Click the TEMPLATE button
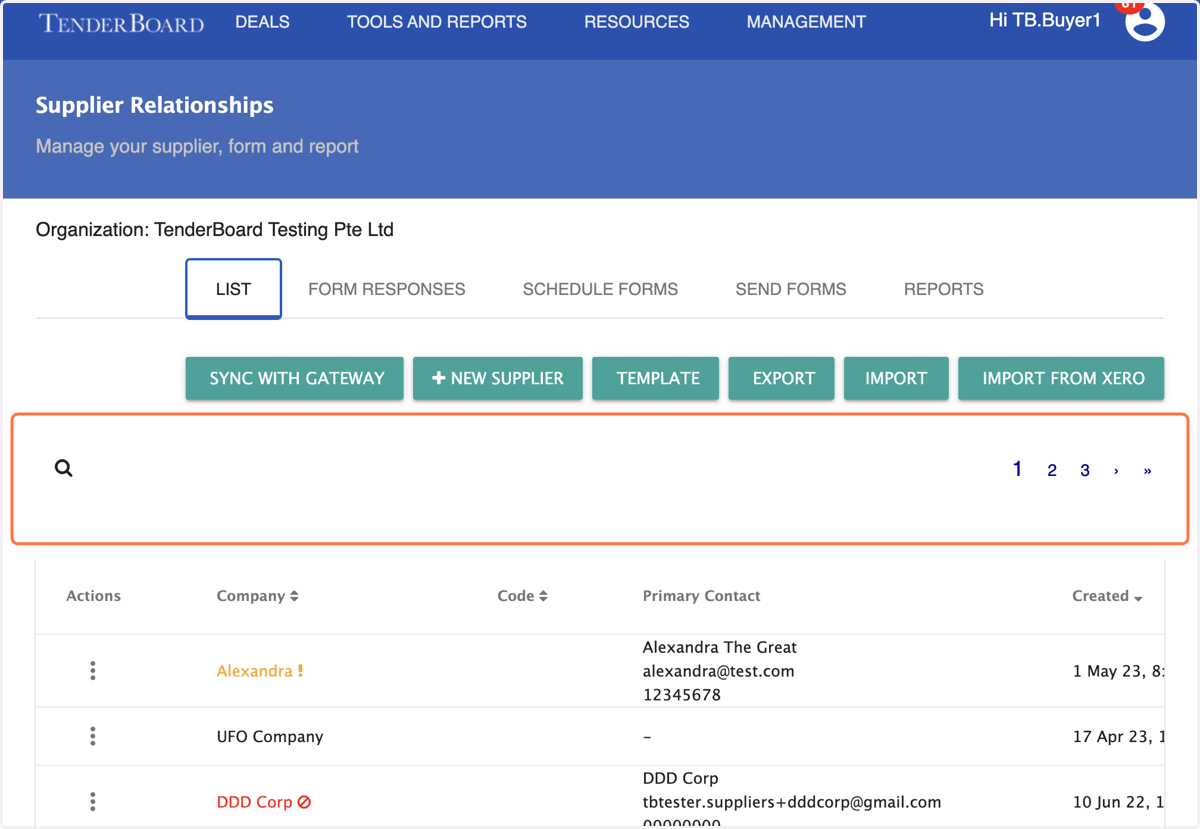 [656, 378]
